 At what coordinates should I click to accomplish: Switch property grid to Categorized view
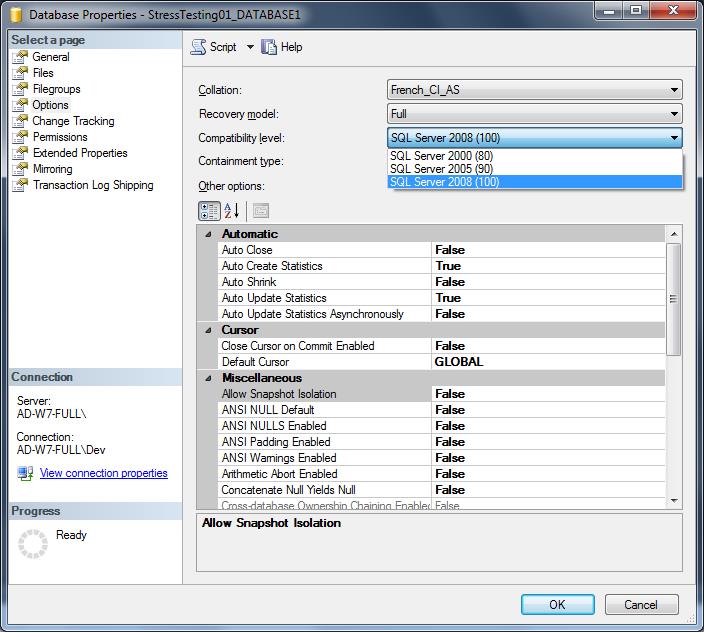coord(209,211)
